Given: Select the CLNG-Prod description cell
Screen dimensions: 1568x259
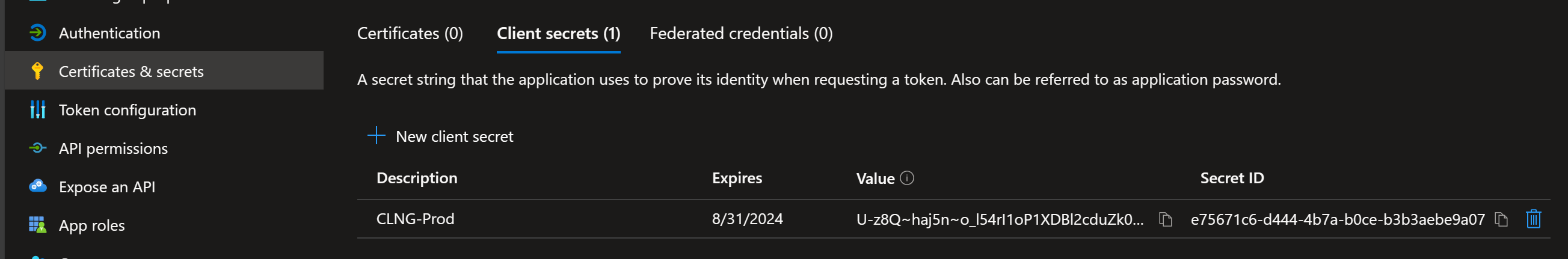Looking at the screenshot, I should coord(415,219).
